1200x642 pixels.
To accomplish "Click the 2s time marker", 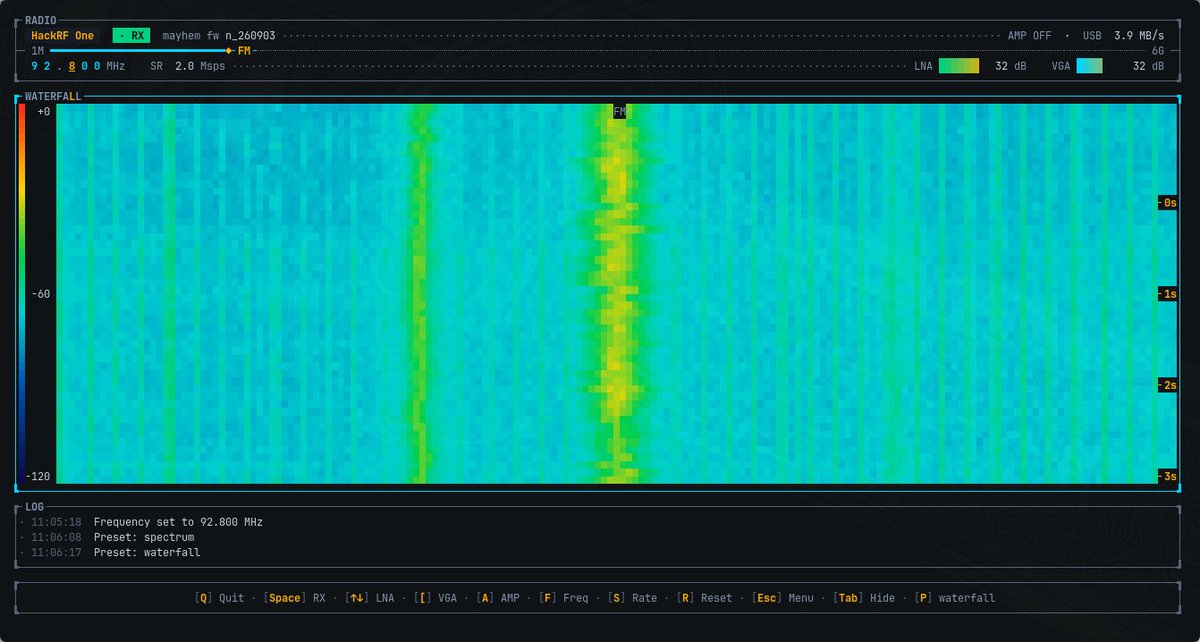I will click(1168, 385).
